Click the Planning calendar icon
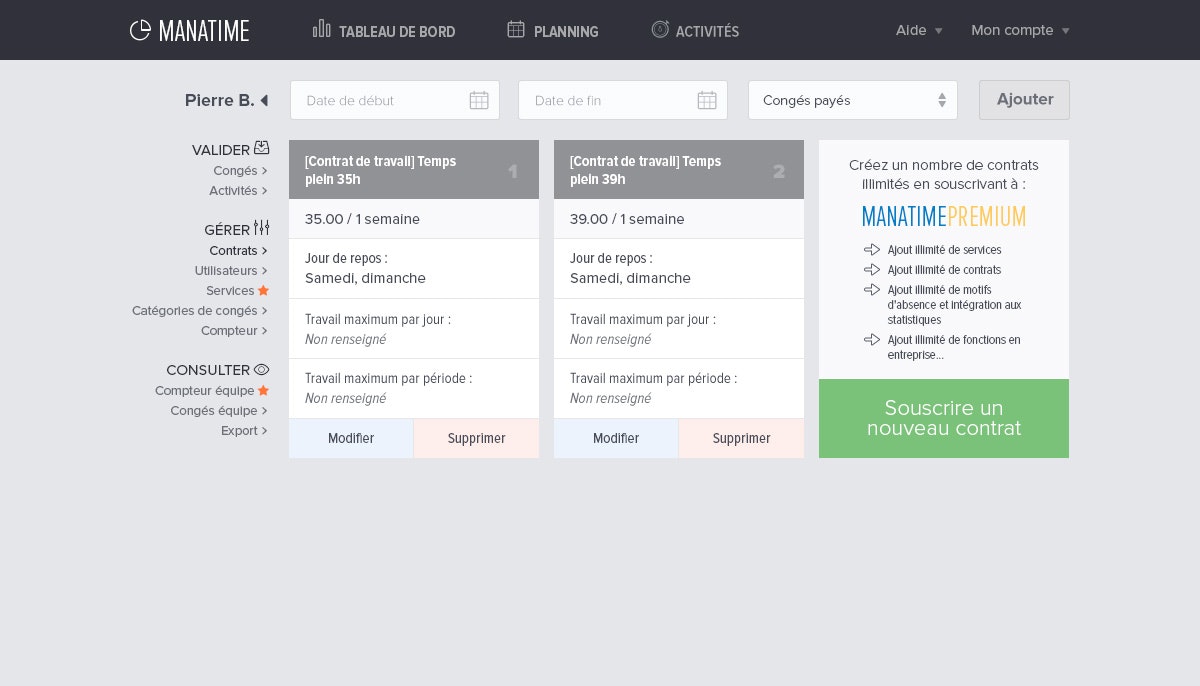The width and height of the screenshot is (1200, 686). [516, 29]
